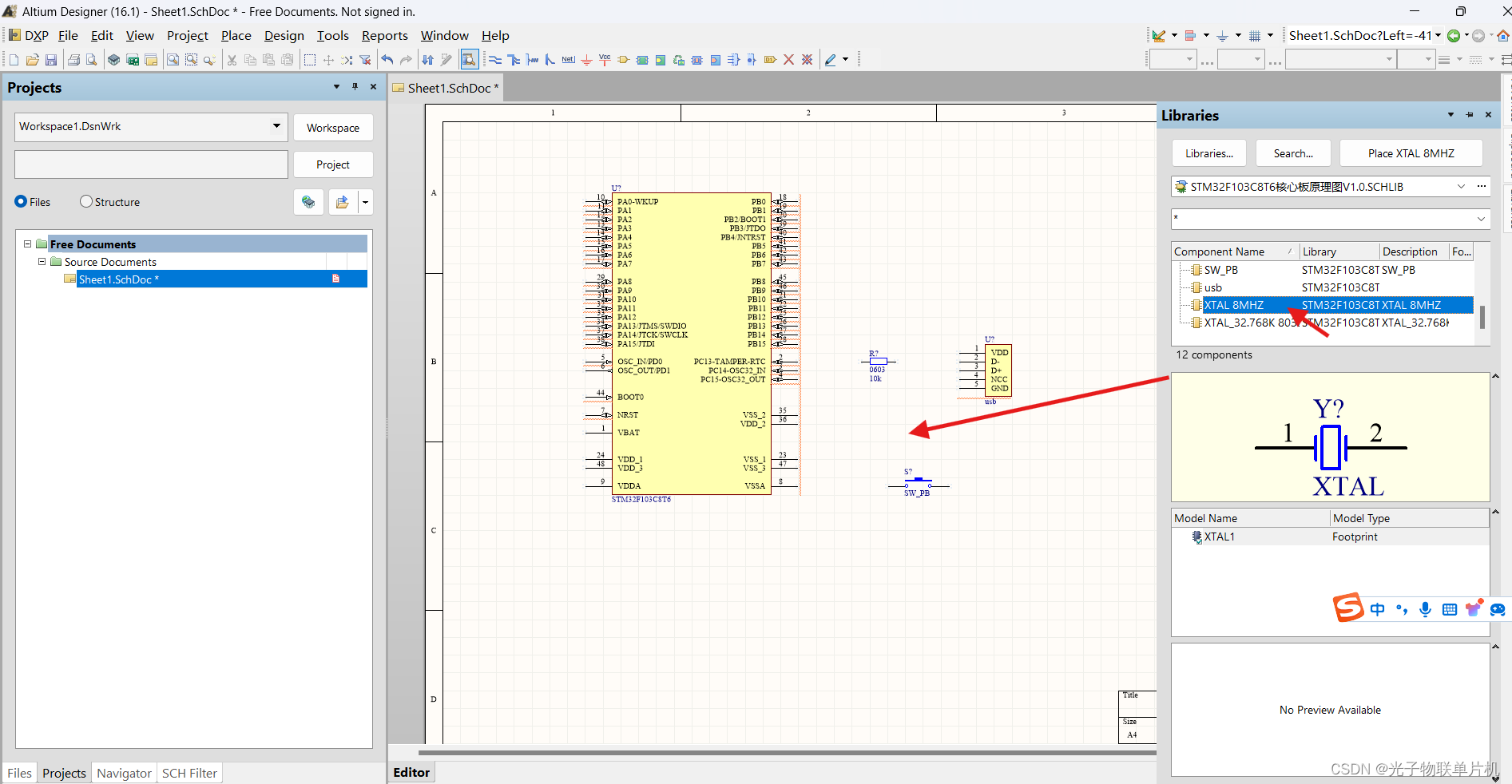Open the Reports menu
The width and height of the screenshot is (1512, 784).
[x=385, y=36]
